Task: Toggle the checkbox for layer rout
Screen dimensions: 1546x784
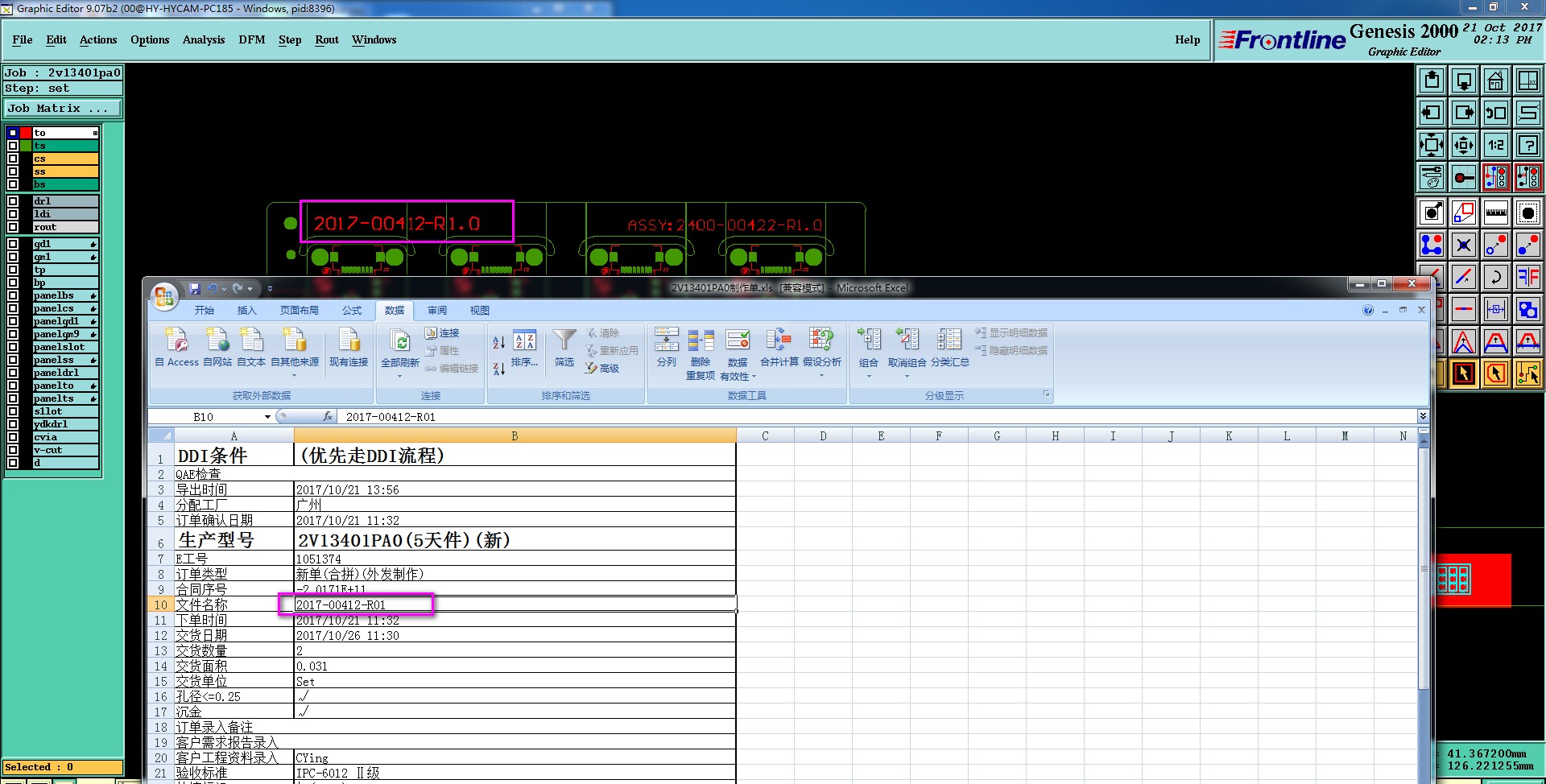Action: [x=13, y=227]
